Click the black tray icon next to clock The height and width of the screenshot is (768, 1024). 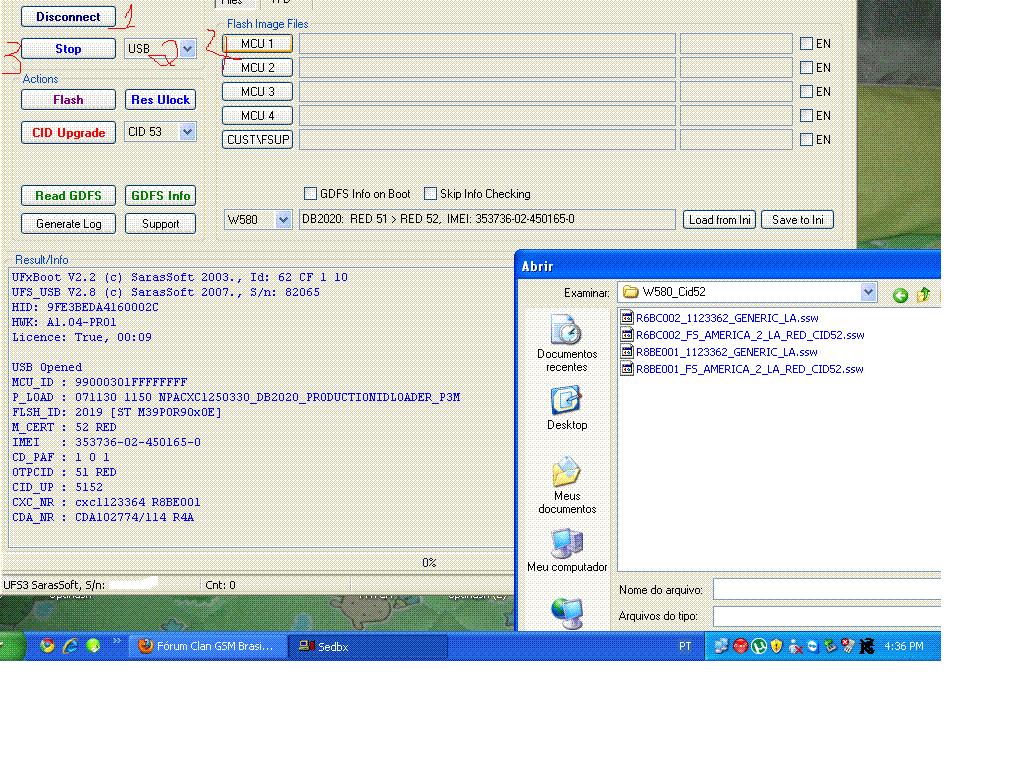click(867, 647)
